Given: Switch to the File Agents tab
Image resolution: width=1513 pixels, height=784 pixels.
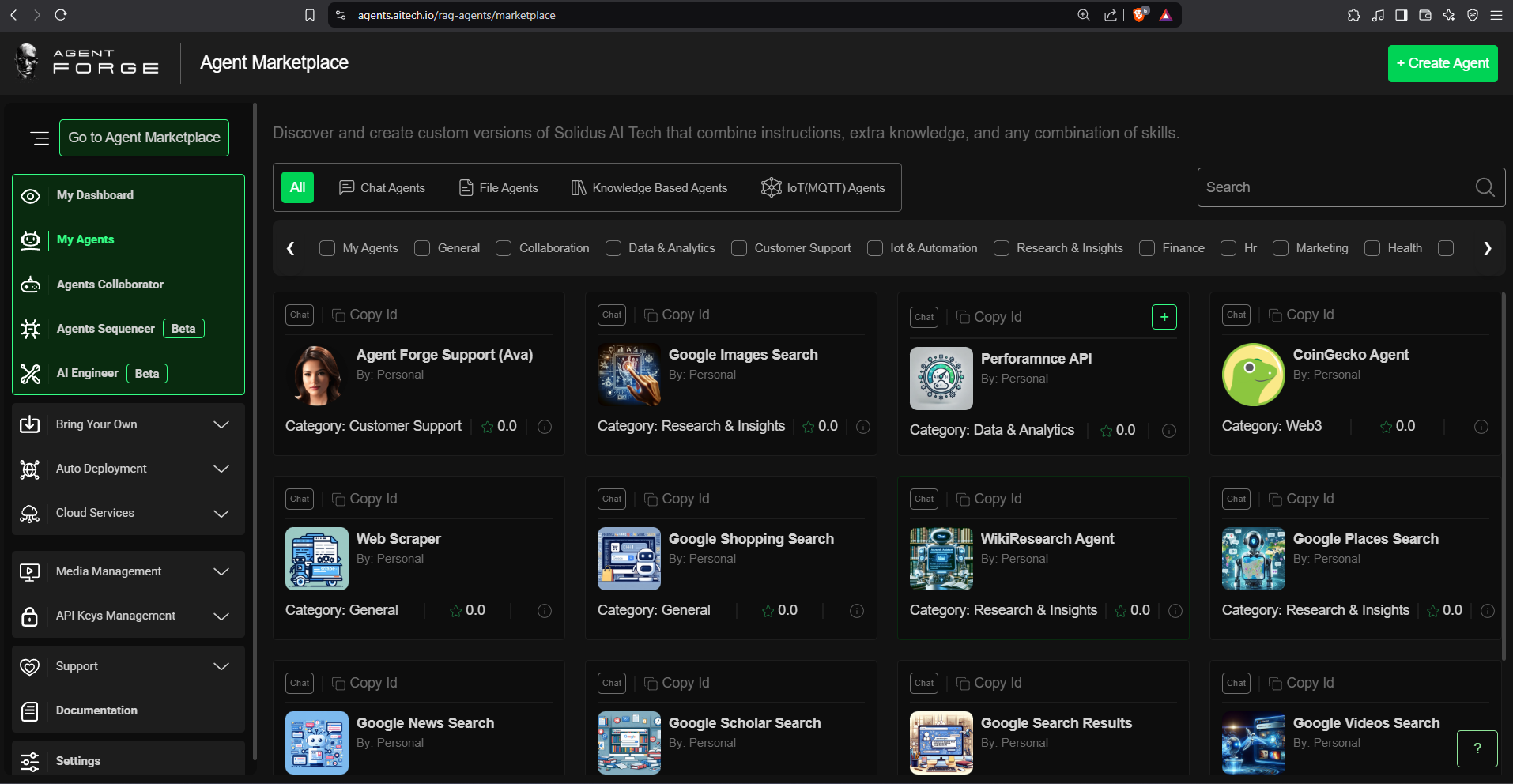Looking at the screenshot, I should coord(499,187).
